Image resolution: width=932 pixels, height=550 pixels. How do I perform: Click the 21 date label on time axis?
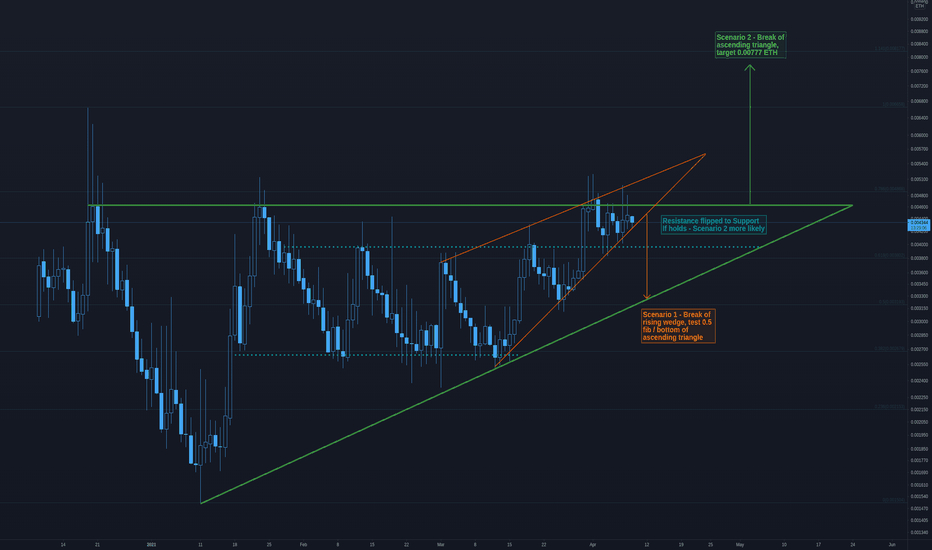pyautogui.click(x=97, y=545)
